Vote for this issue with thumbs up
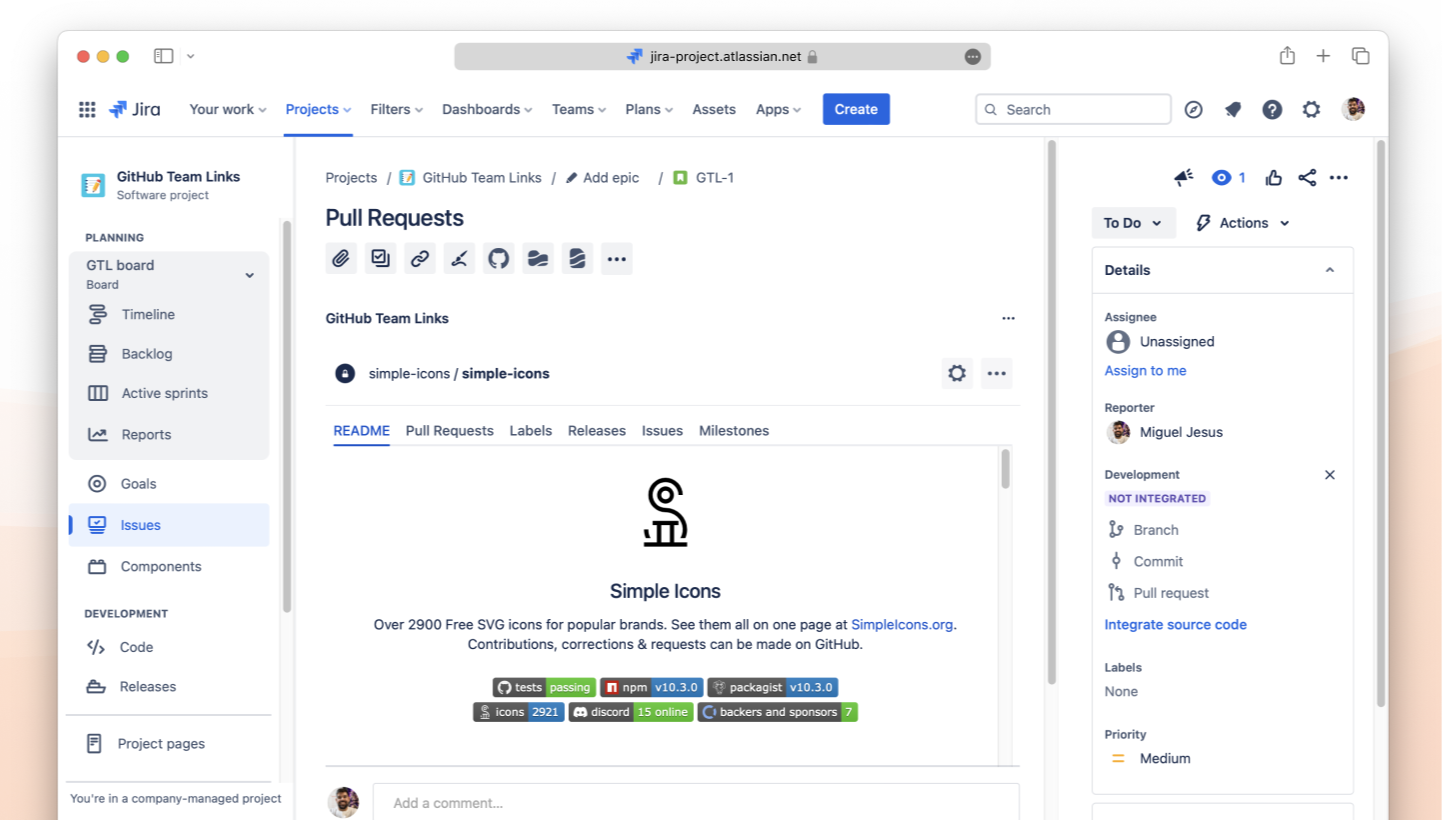 1273,177
